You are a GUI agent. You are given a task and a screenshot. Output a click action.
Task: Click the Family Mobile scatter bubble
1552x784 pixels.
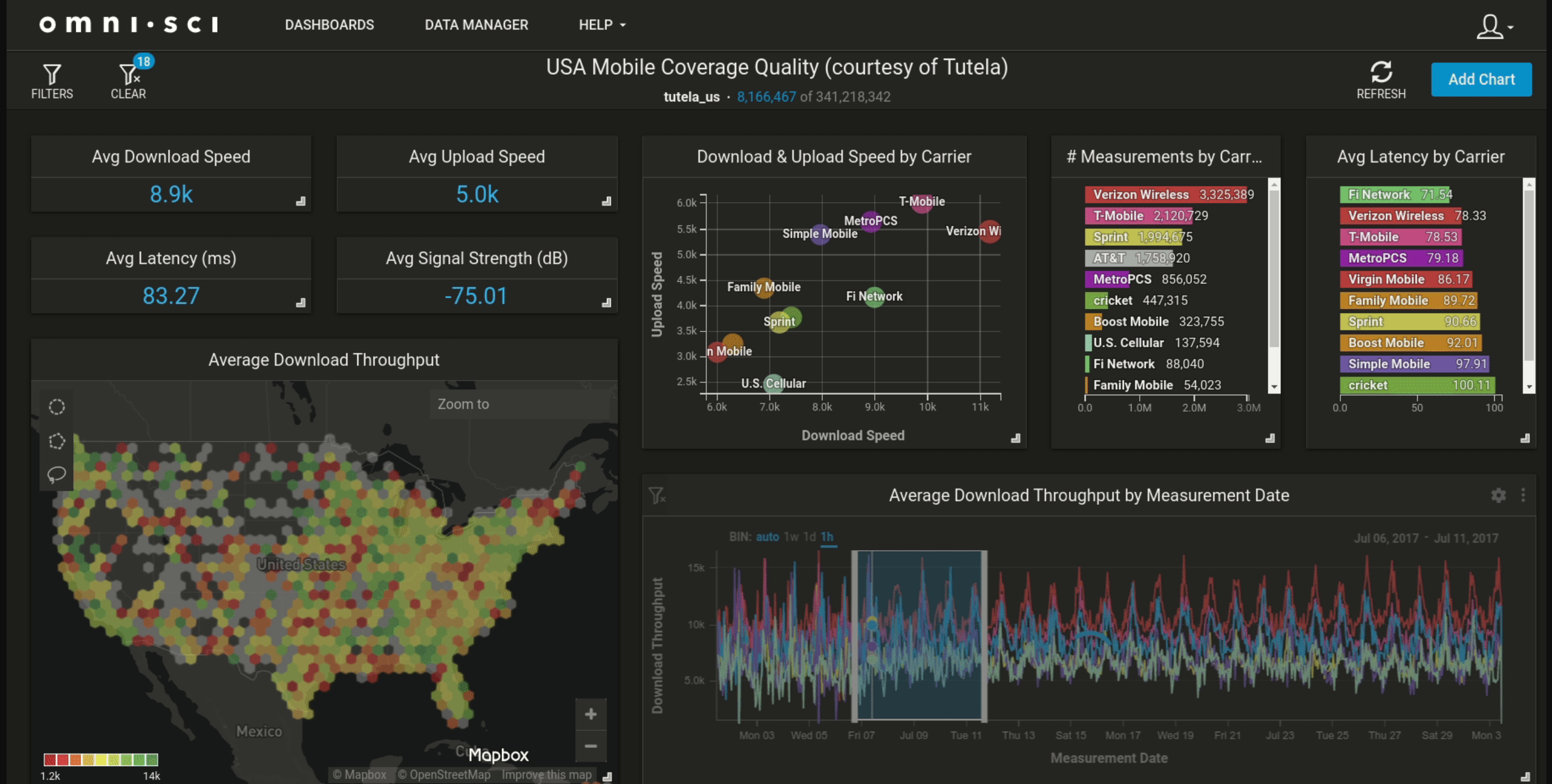(764, 287)
